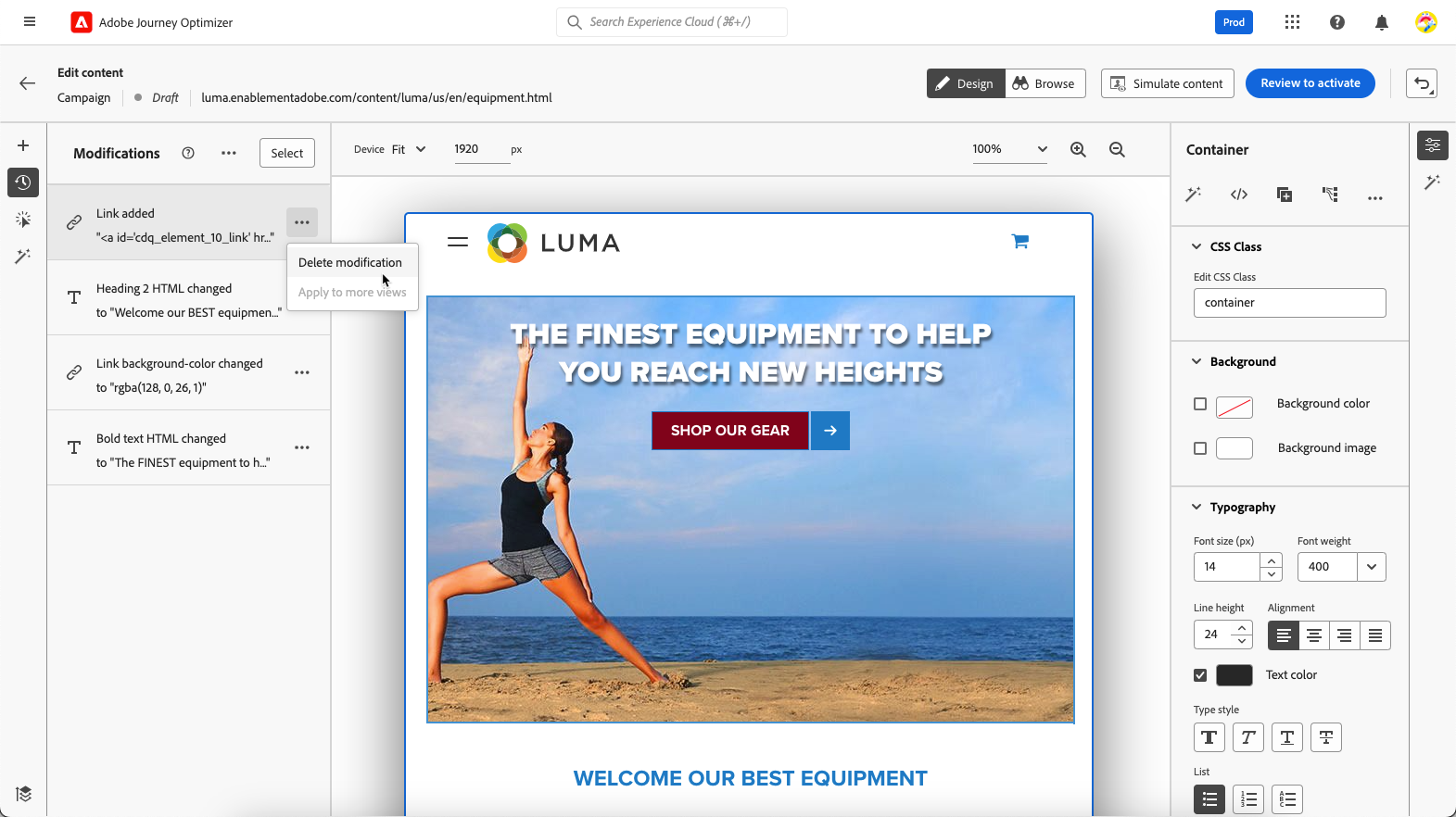Screen dimensions: 1456x817
Task: Click the blue arrow next to Shop Our Gear
Action: tap(830, 431)
